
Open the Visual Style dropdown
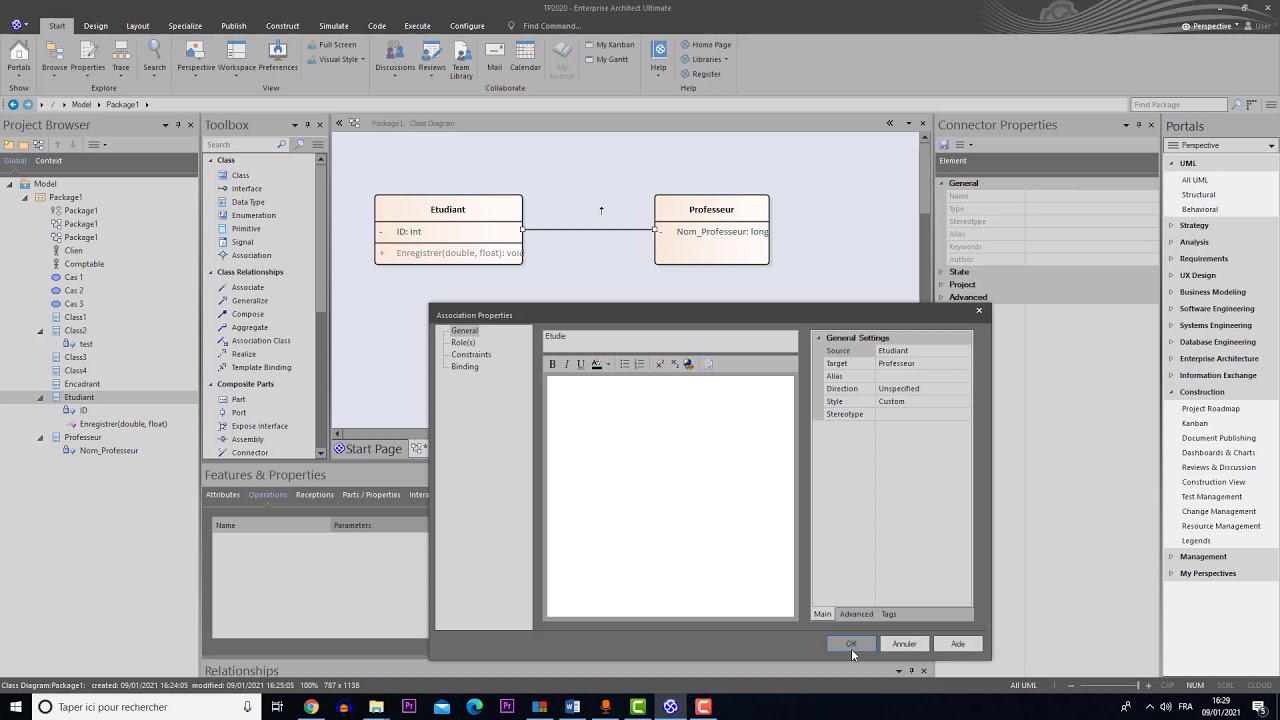click(335, 59)
